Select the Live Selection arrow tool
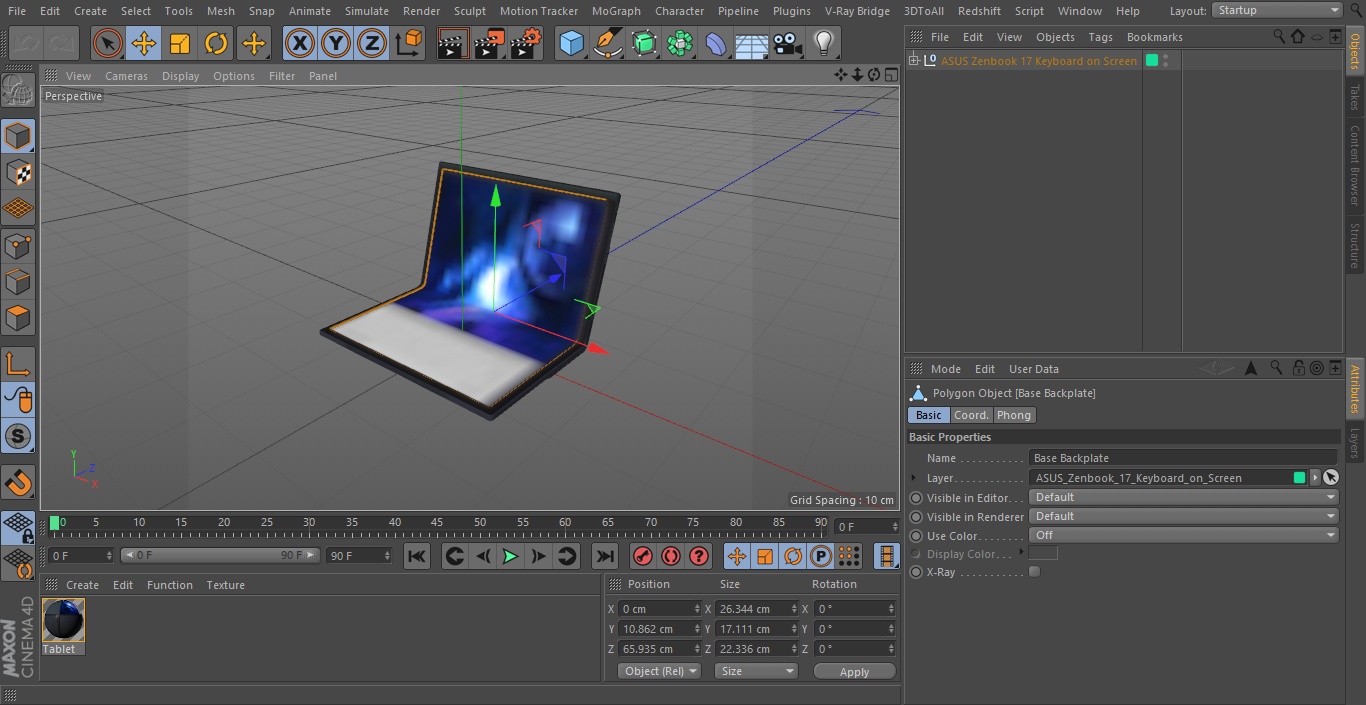This screenshot has height=705, width=1366. click(x=108, y=43)
